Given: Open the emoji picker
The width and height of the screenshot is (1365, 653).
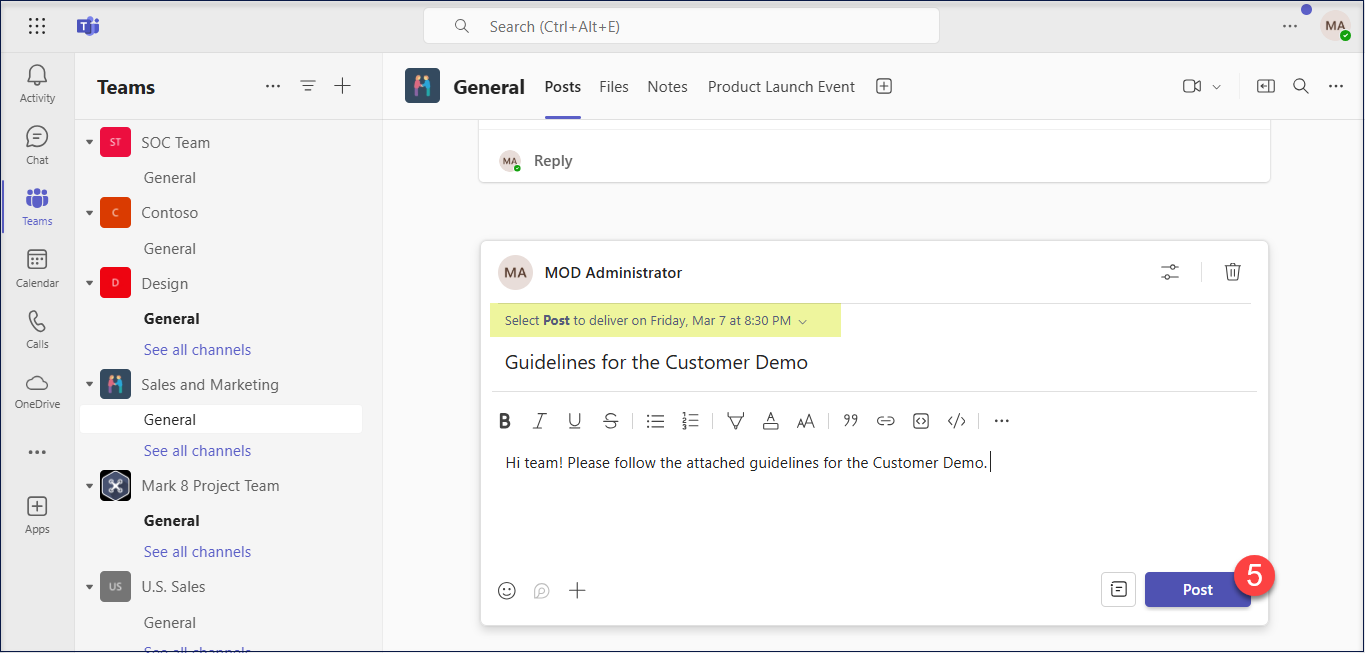Looking at the screenshot, I should tap(507, 591).
